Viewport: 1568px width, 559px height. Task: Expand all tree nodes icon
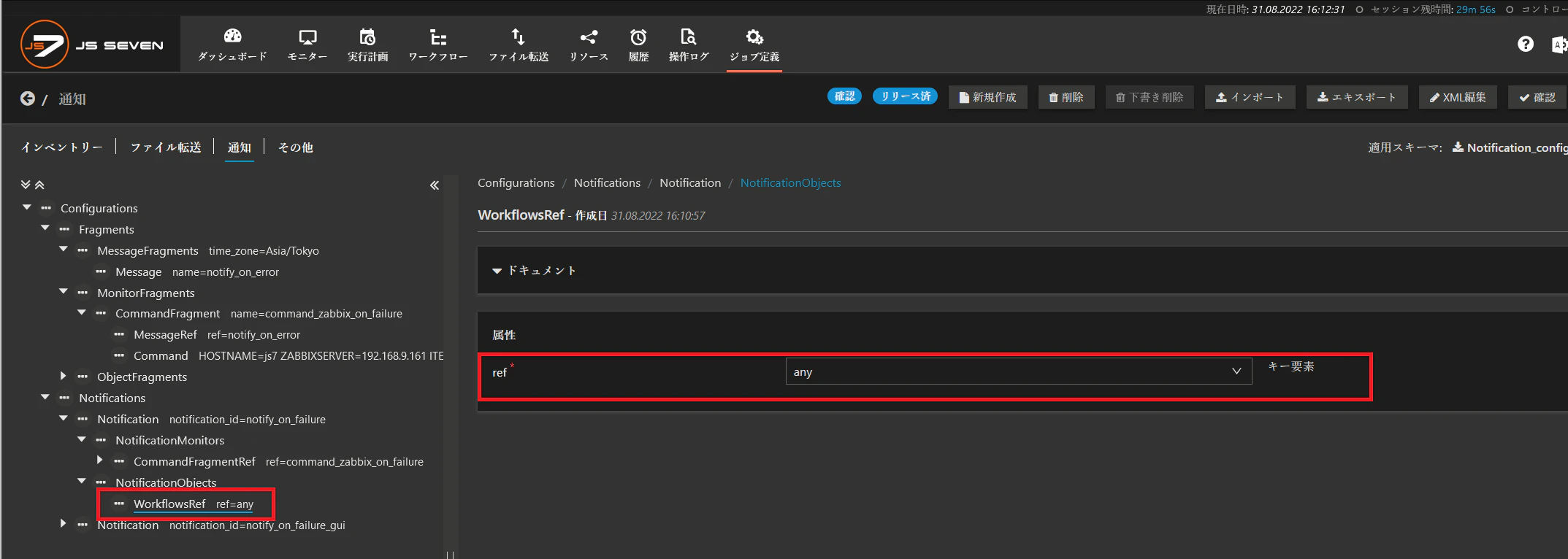(26, 185)
